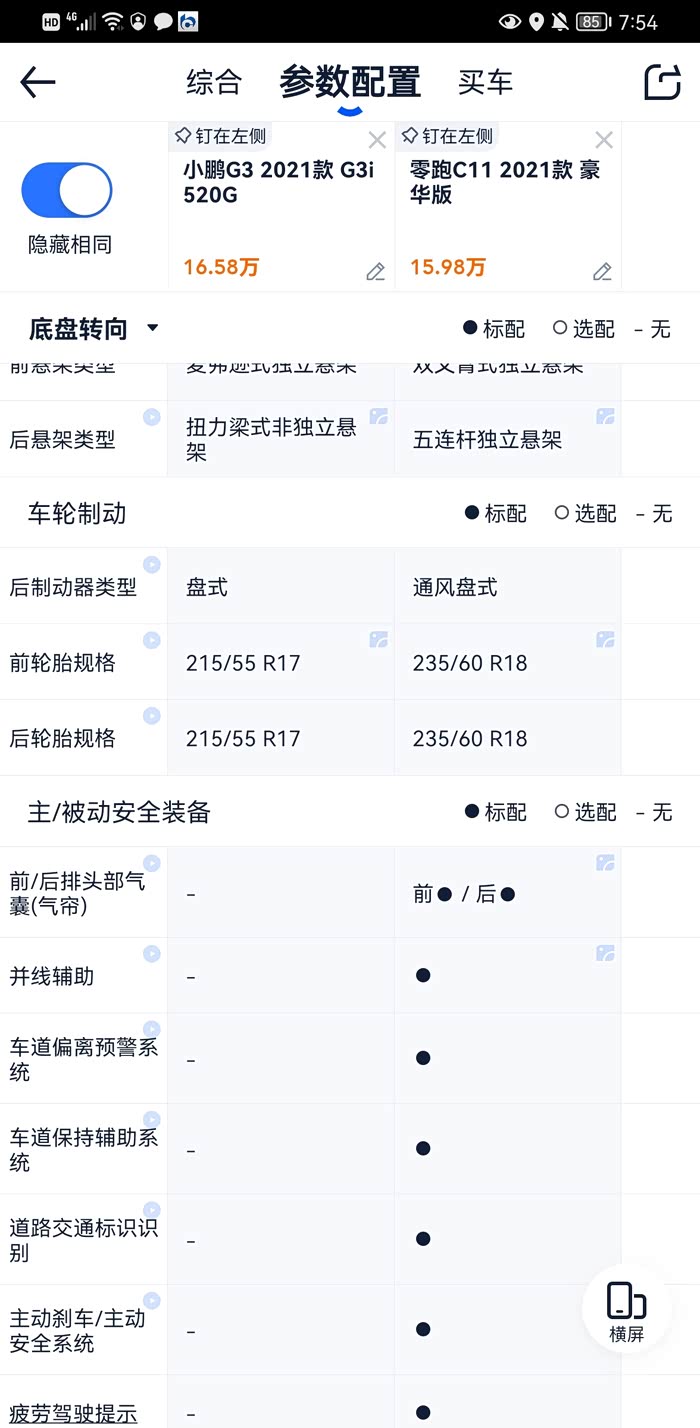The width and height of the screenshot is (700, 1428).
Task: Remove 零跑C11 2021款 from comparison
Action: (x=604, y=140)
